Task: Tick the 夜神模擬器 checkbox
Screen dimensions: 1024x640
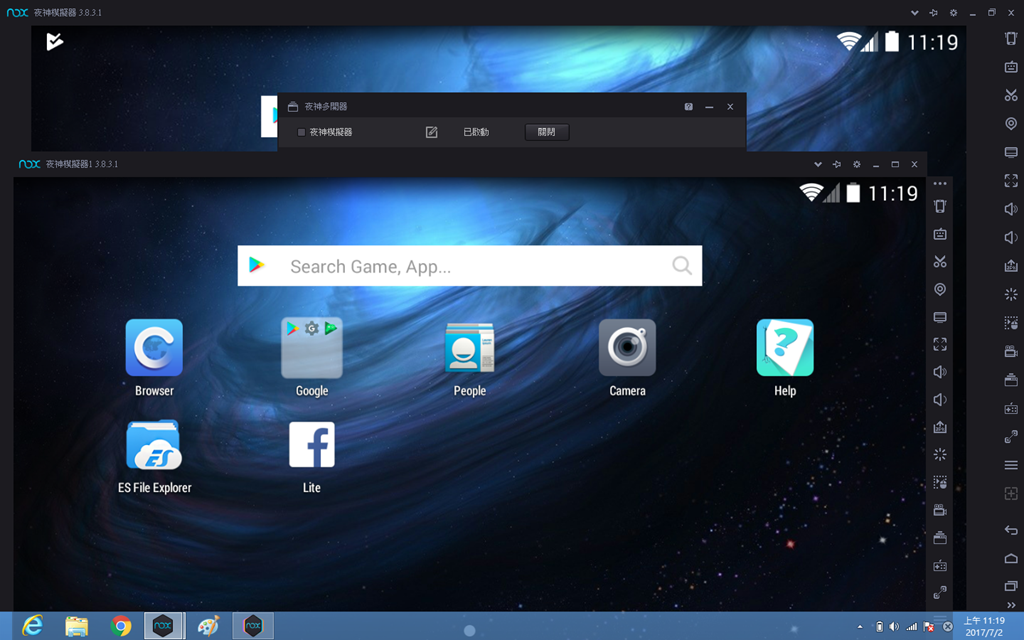Action: tap(301, 132)
